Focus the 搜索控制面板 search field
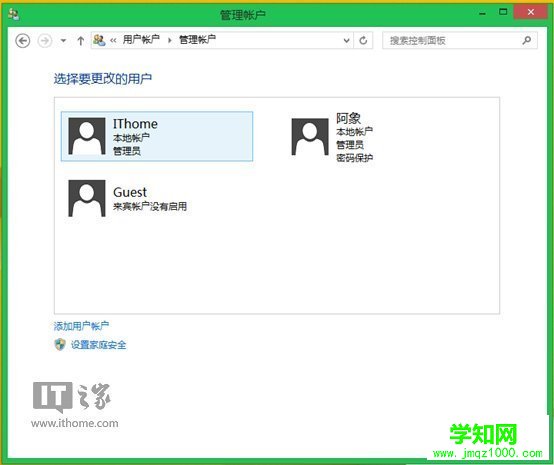Viewport: 554px width, 465px height. tap(460, 41)
